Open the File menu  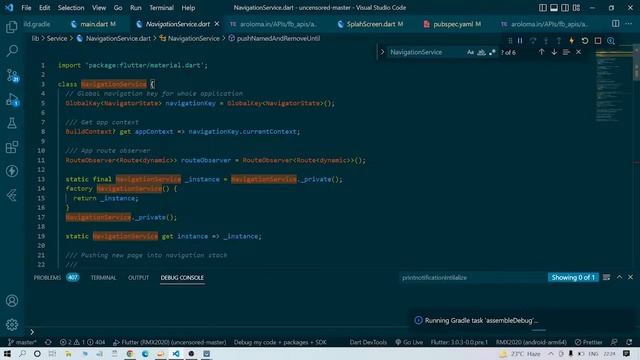pyautogui.click(x=26, y=8)
